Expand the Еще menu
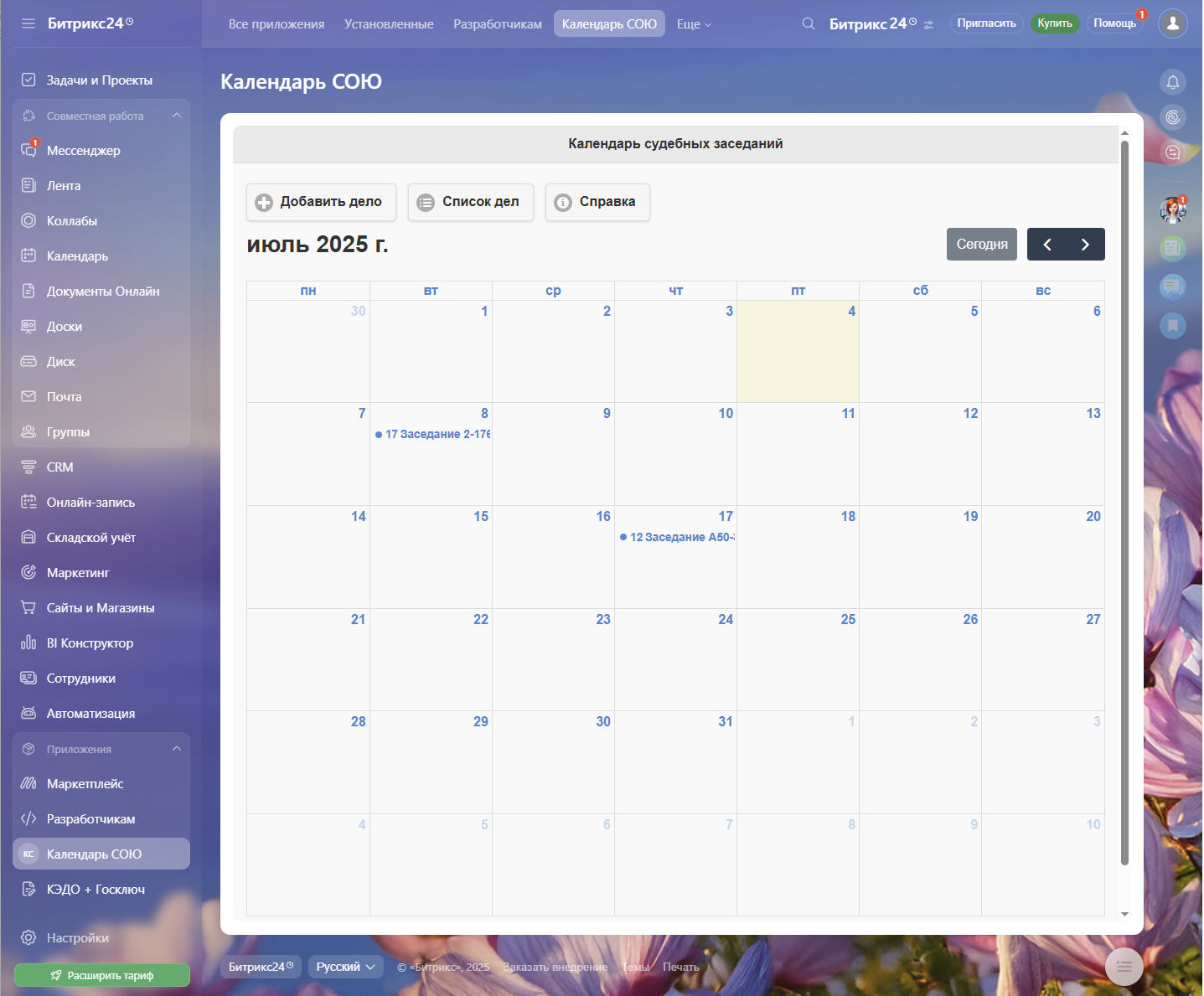1204x996 pixels. pos(693,24)
